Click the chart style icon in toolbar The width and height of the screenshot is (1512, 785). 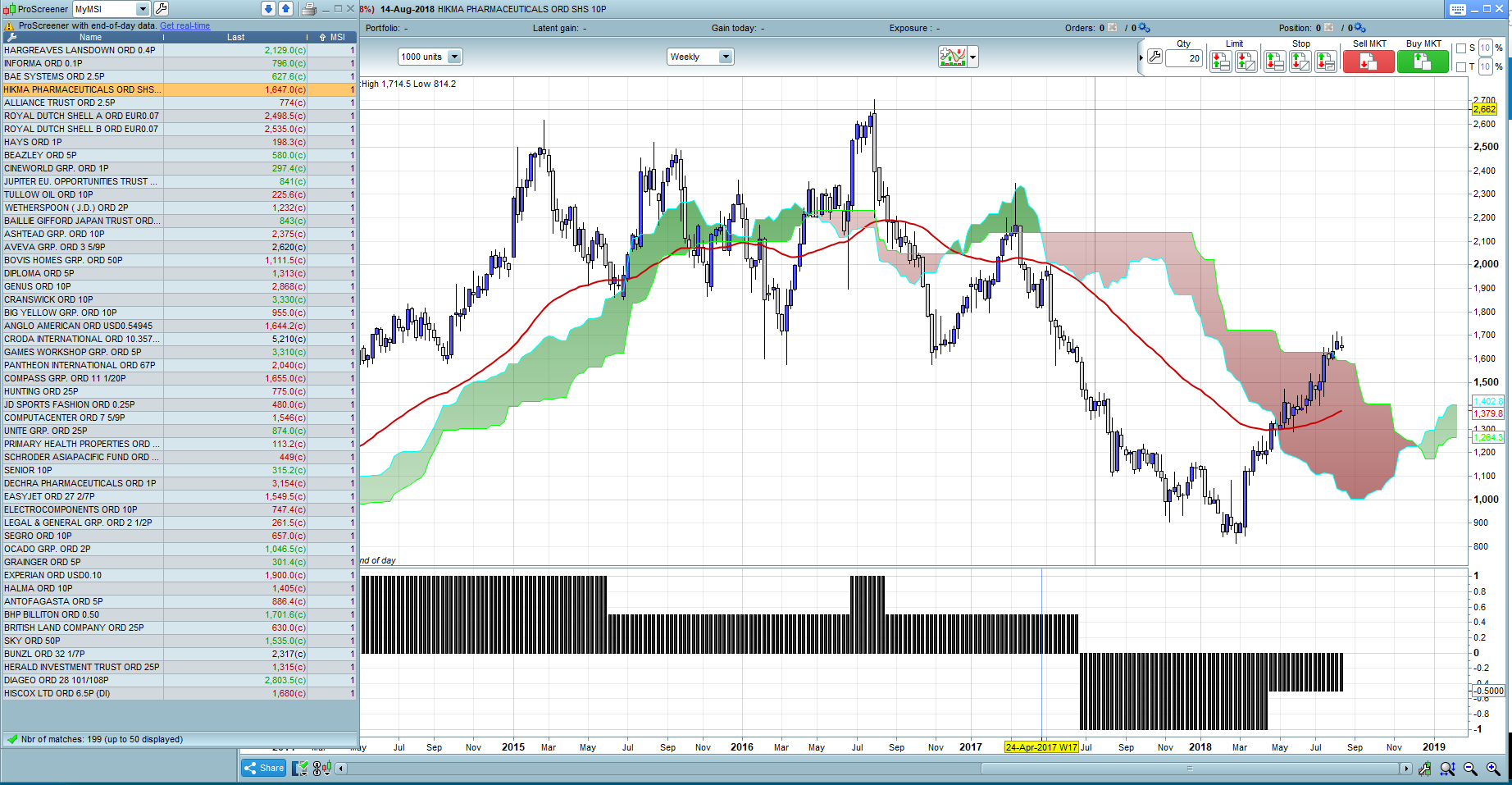click(953, 57)
